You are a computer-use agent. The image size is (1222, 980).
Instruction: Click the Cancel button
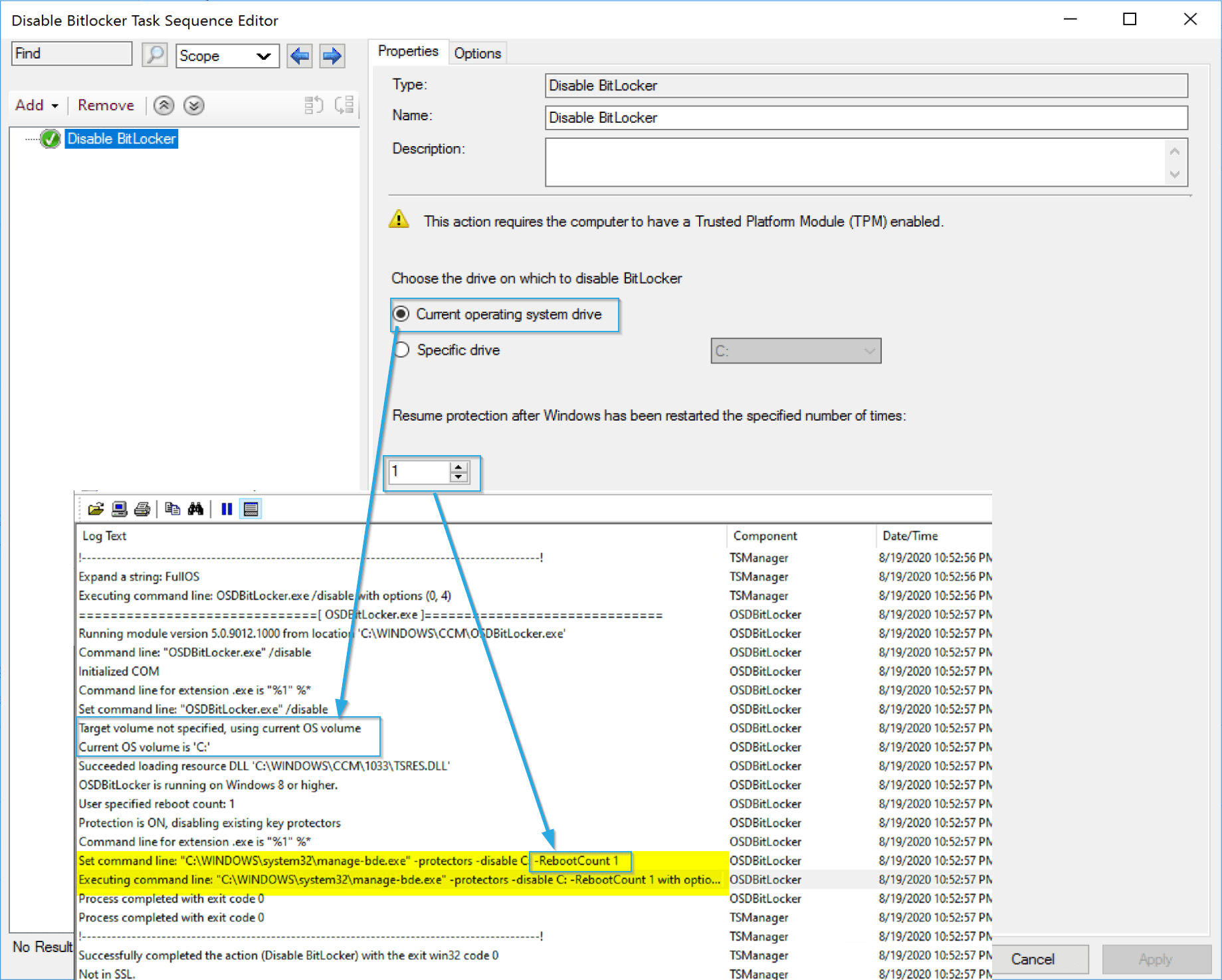(x=1039, y=959)
